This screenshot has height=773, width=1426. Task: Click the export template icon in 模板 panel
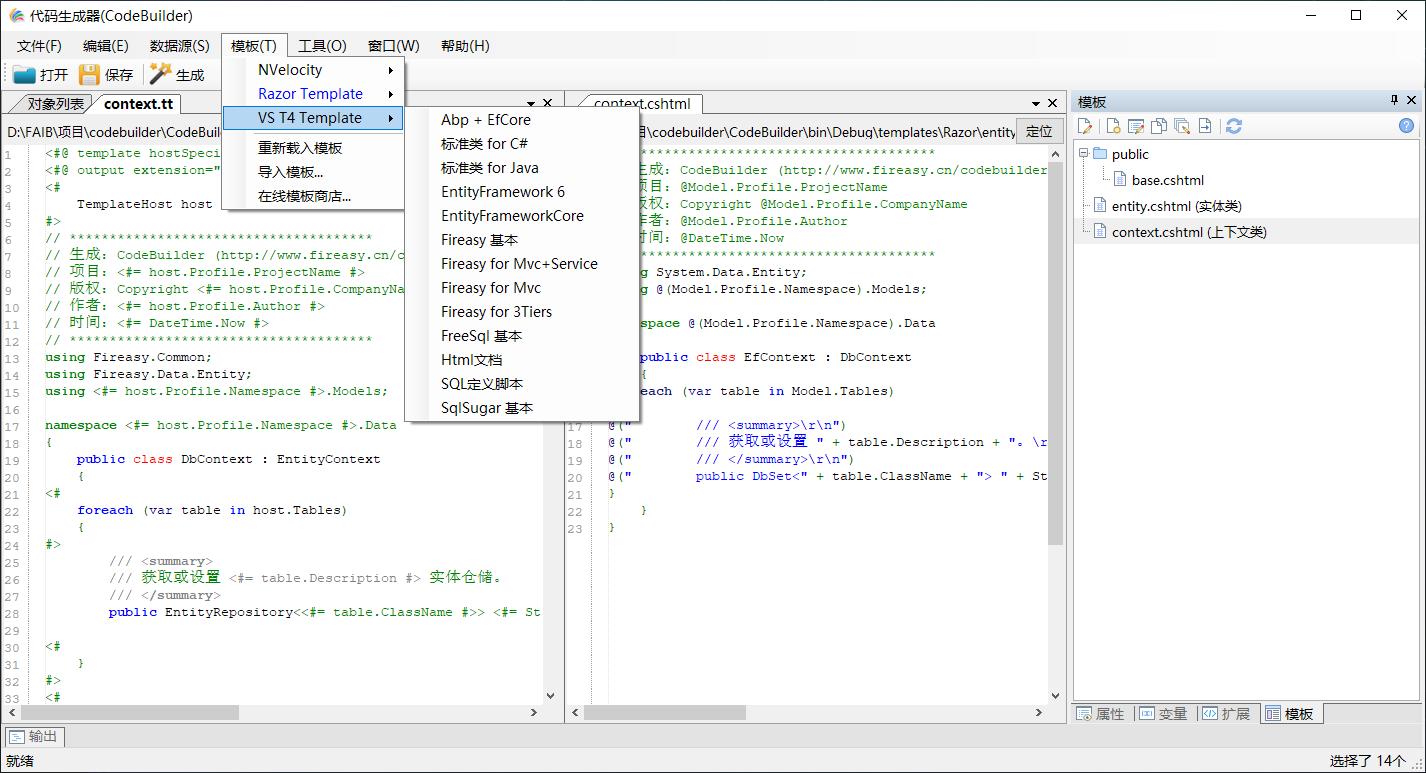coord(1207,126)
